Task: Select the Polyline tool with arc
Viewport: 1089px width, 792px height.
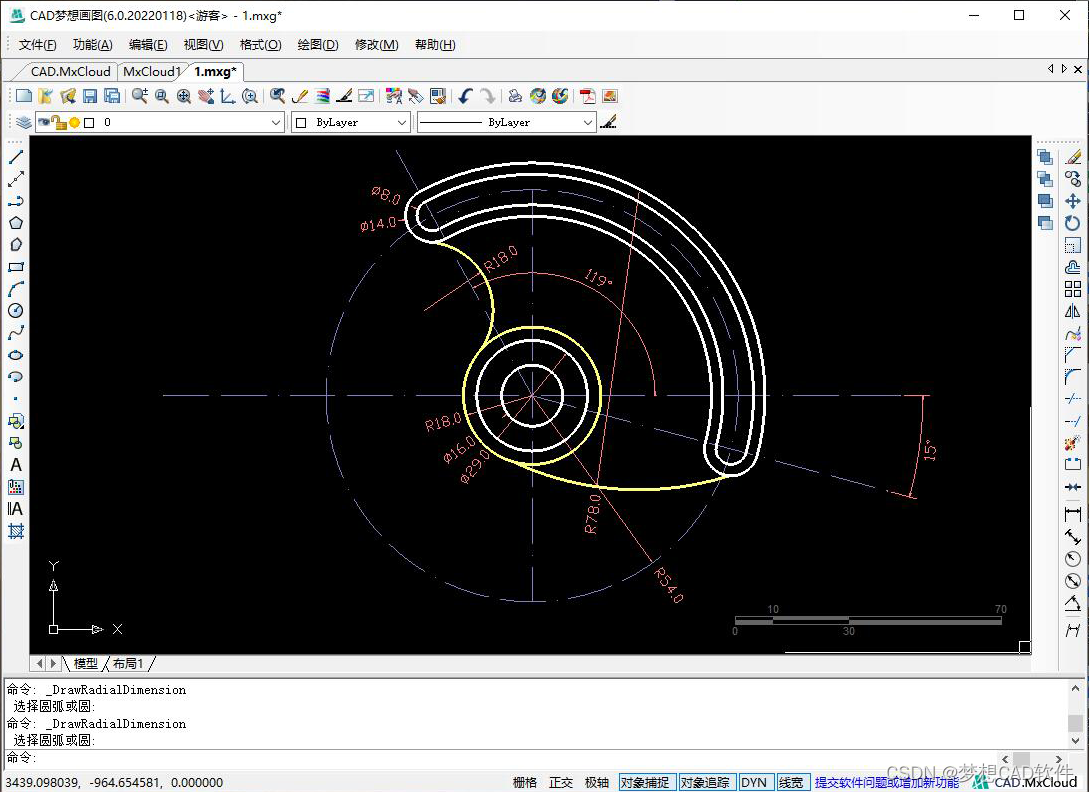Action: [15, 201]
